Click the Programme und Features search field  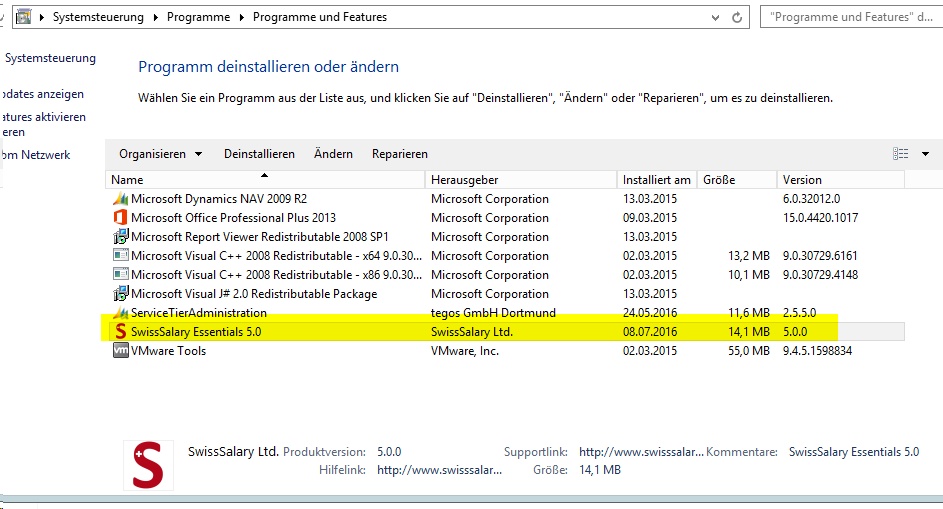[x=850, y=17]
